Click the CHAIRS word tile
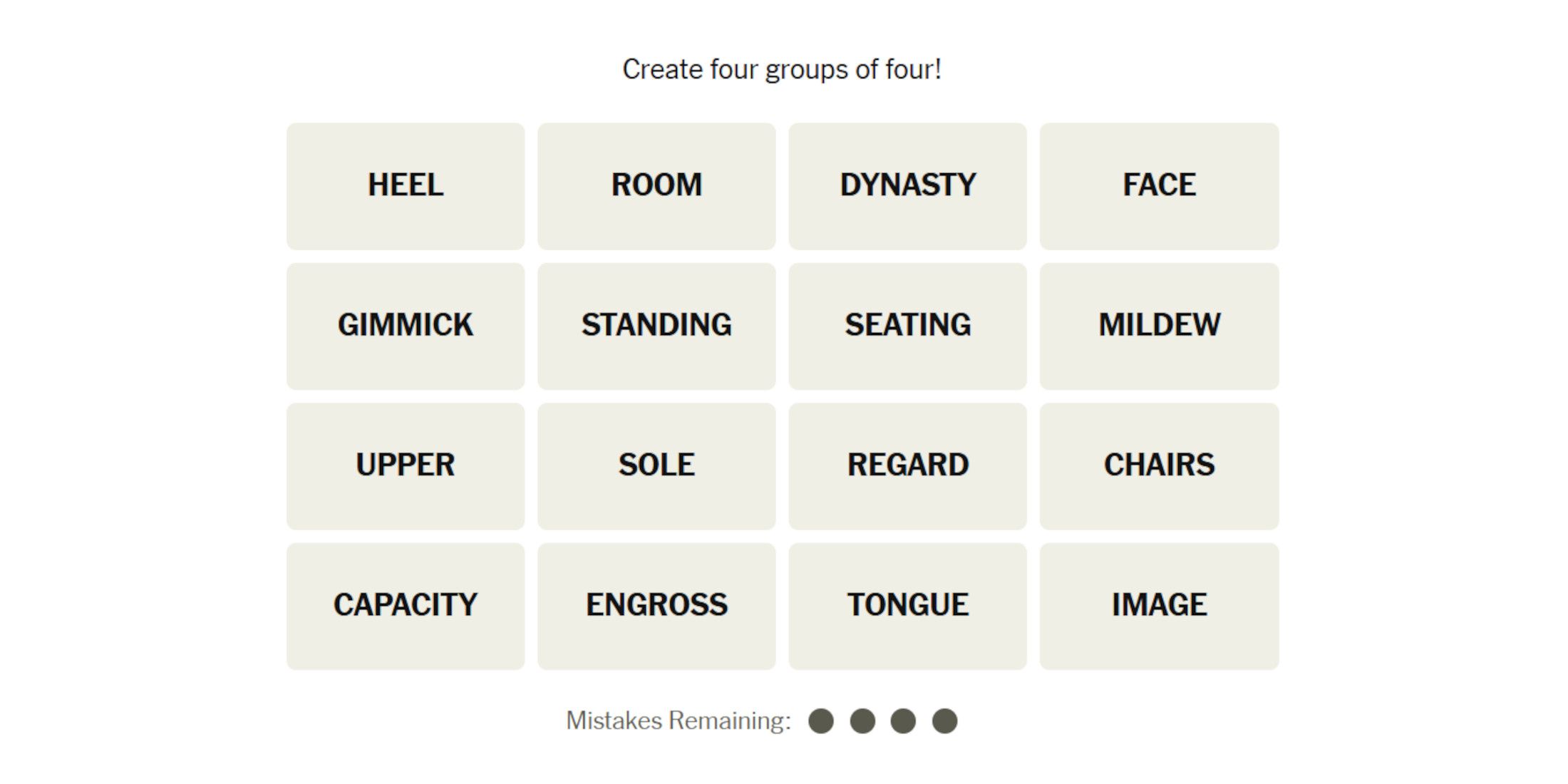 [1159, 465]
